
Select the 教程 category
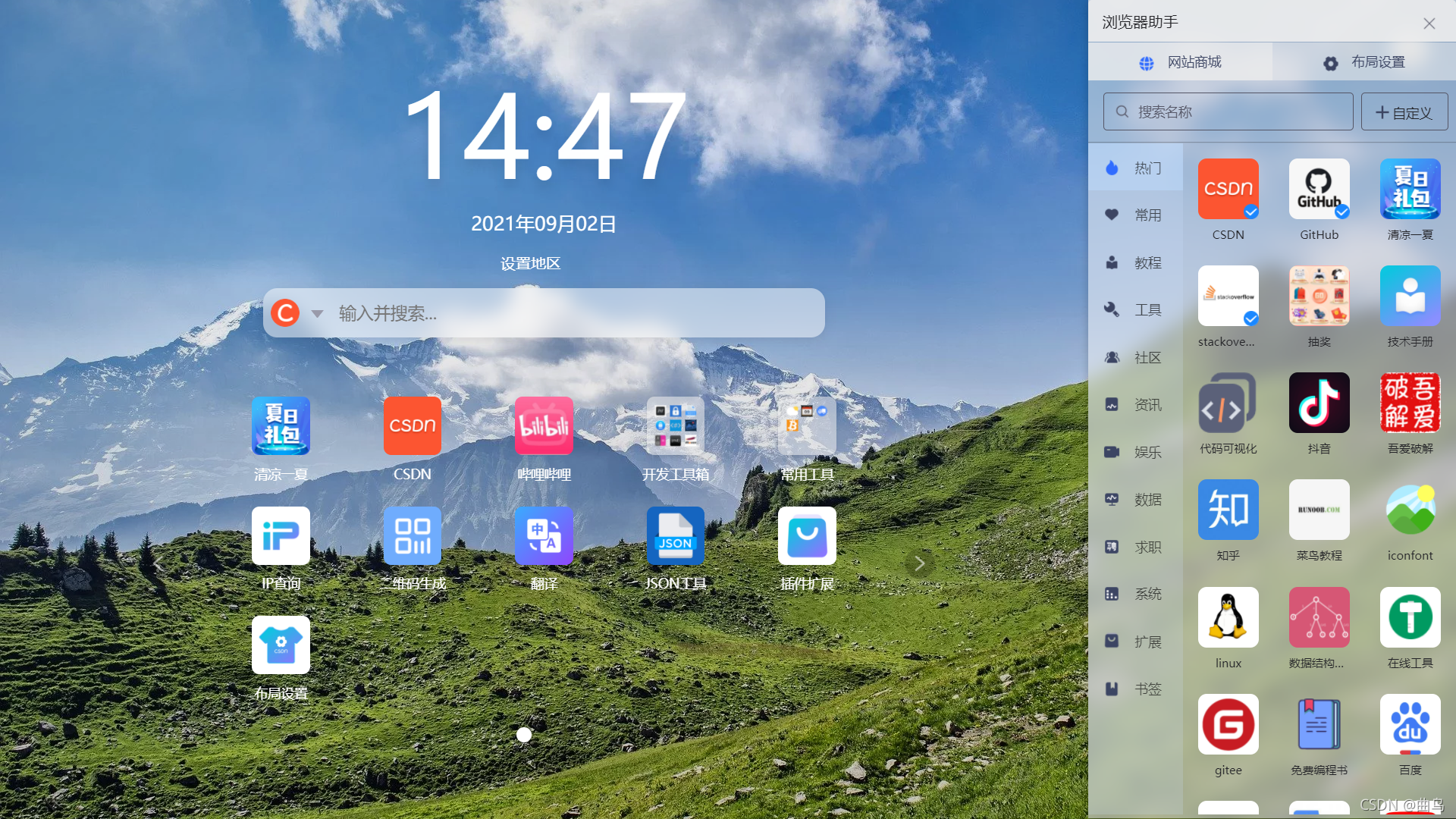(x=1135, y=262)
